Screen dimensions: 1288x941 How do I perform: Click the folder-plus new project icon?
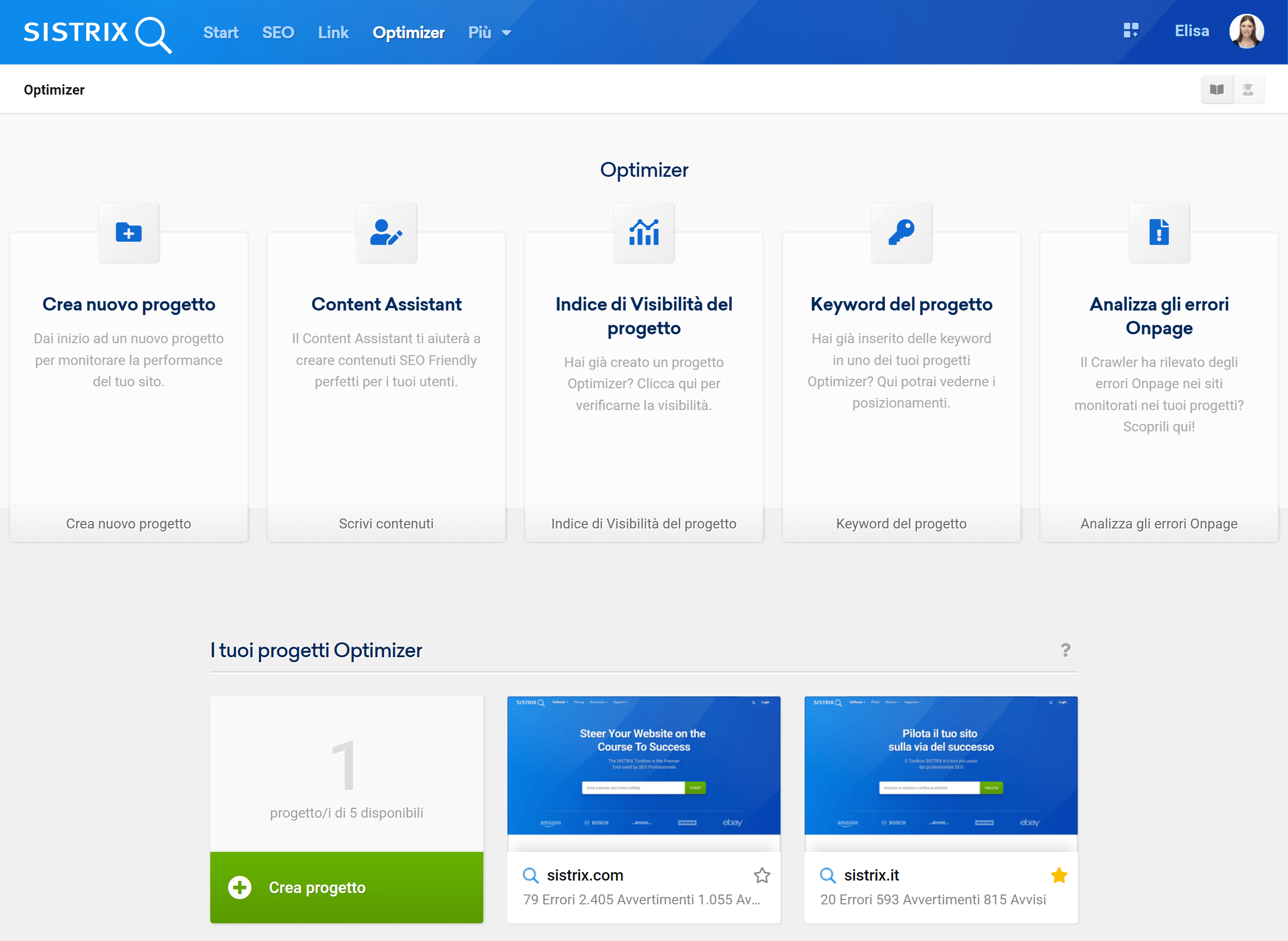[129, 232]
